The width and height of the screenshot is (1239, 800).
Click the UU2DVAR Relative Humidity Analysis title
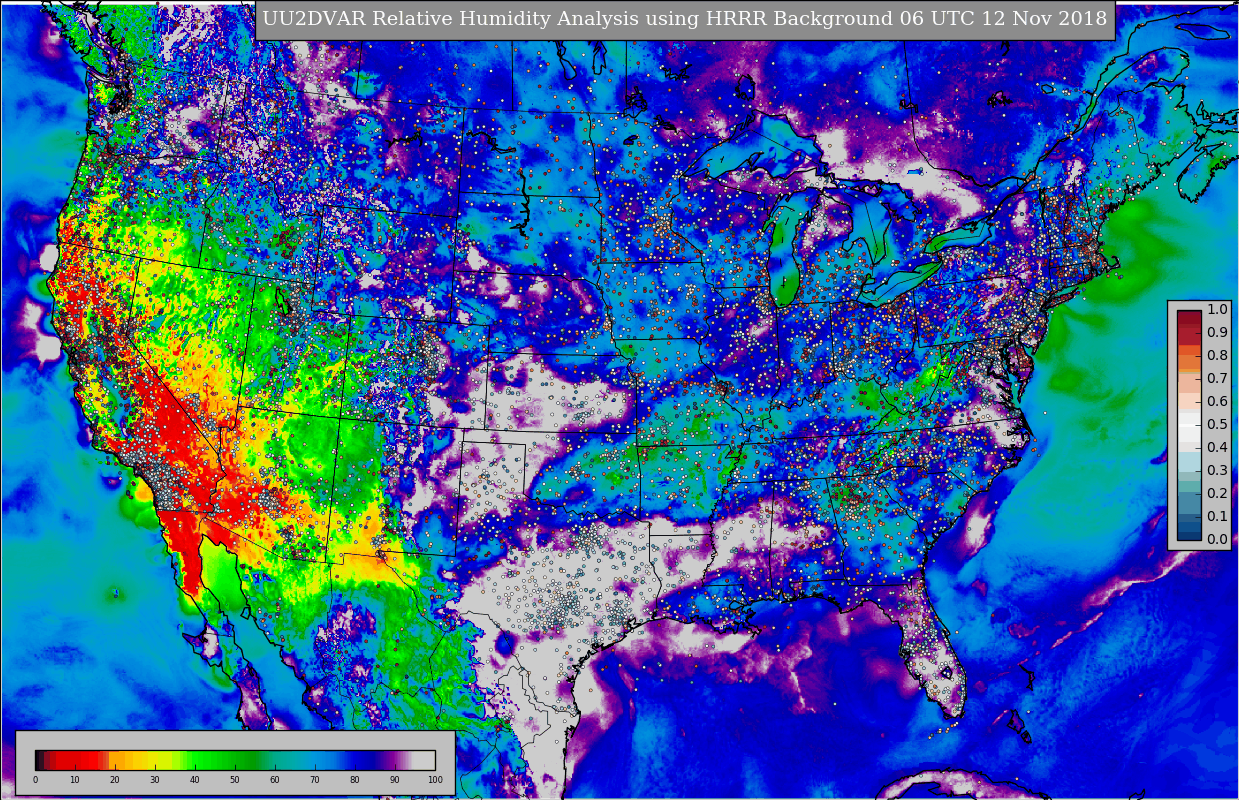point(685,19)
